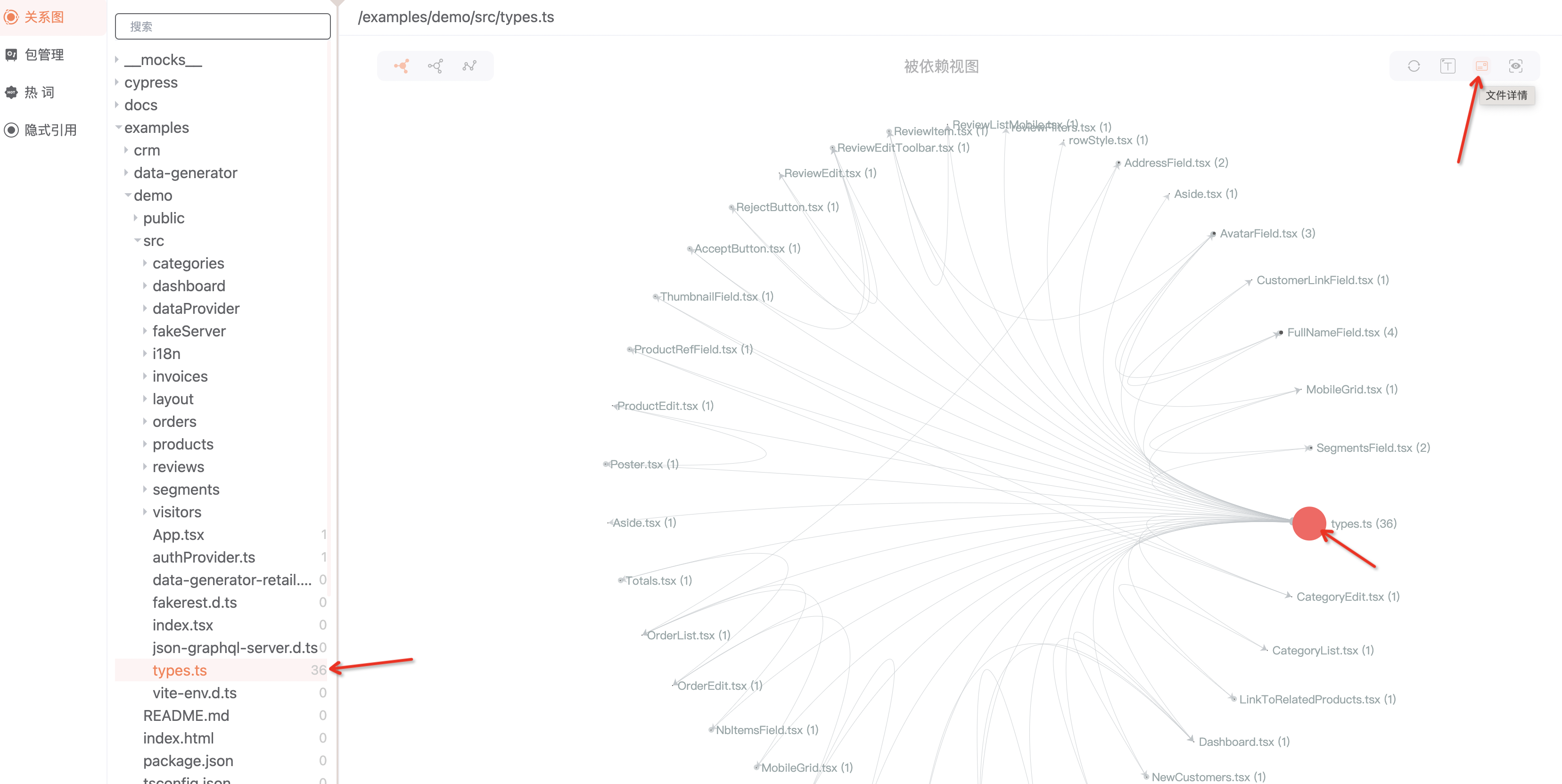
Task: Open the 热词 hot words section
Action: click(x=39, y=93)
